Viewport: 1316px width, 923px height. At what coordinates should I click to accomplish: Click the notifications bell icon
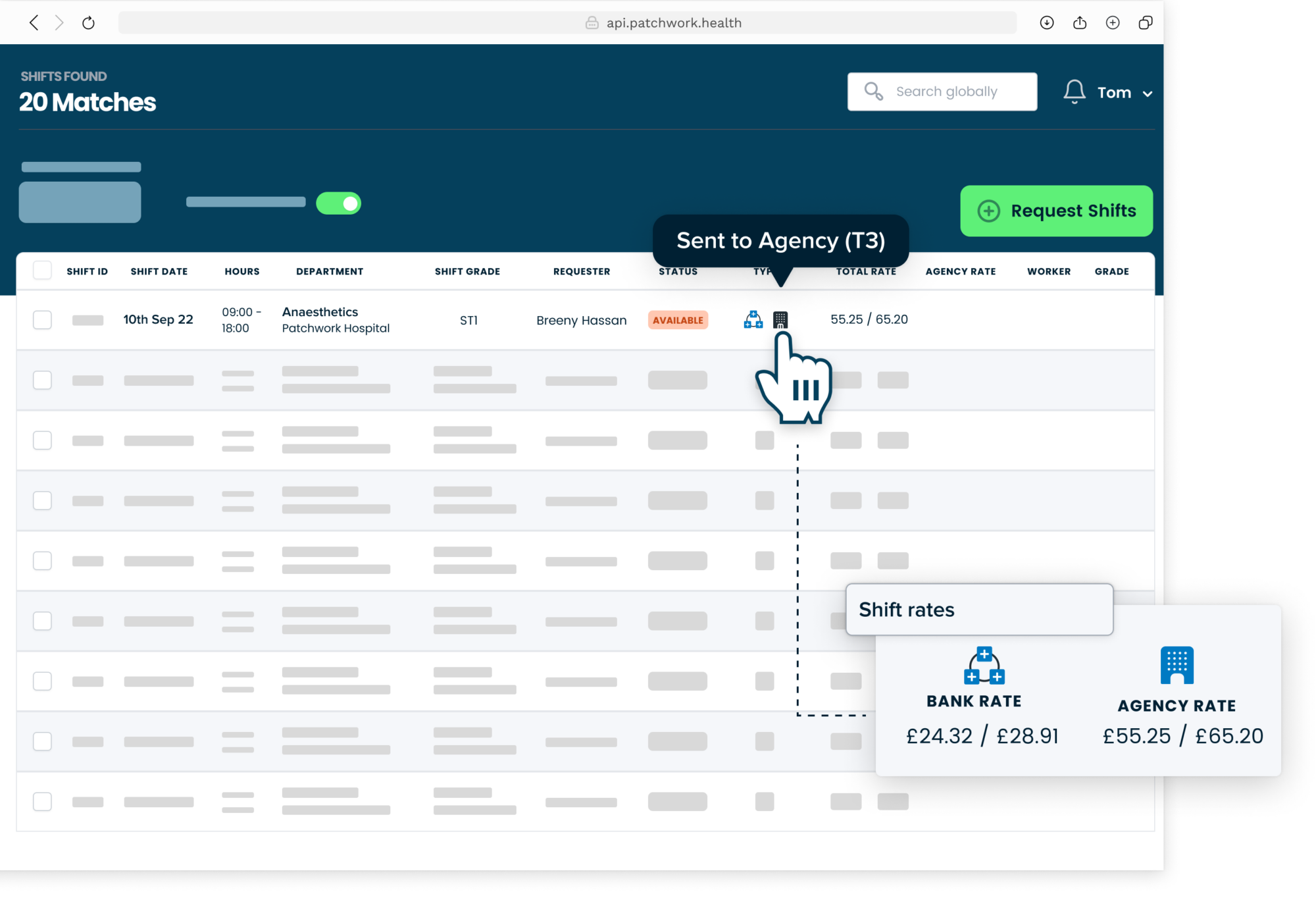[1075, 92]
